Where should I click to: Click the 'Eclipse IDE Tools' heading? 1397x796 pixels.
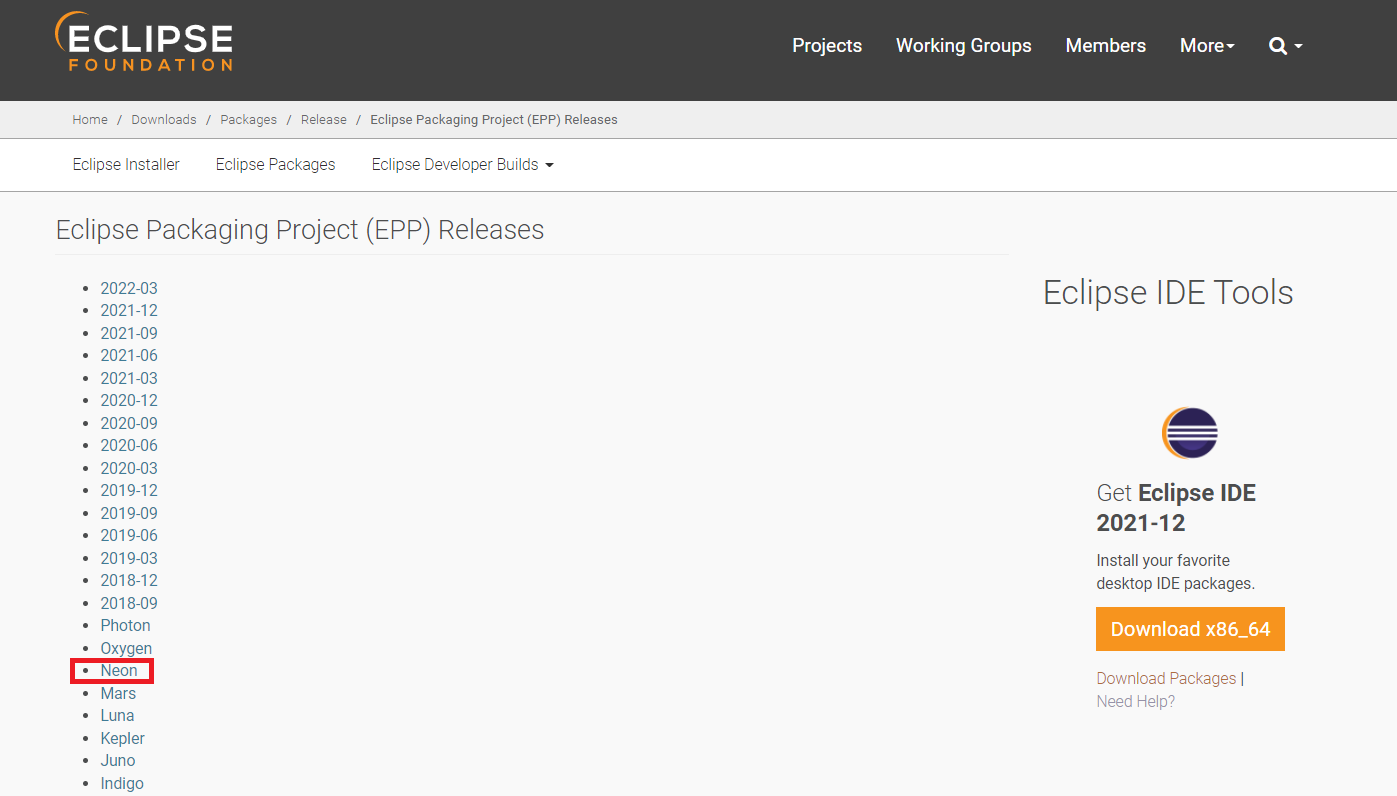click(1168, 292)
